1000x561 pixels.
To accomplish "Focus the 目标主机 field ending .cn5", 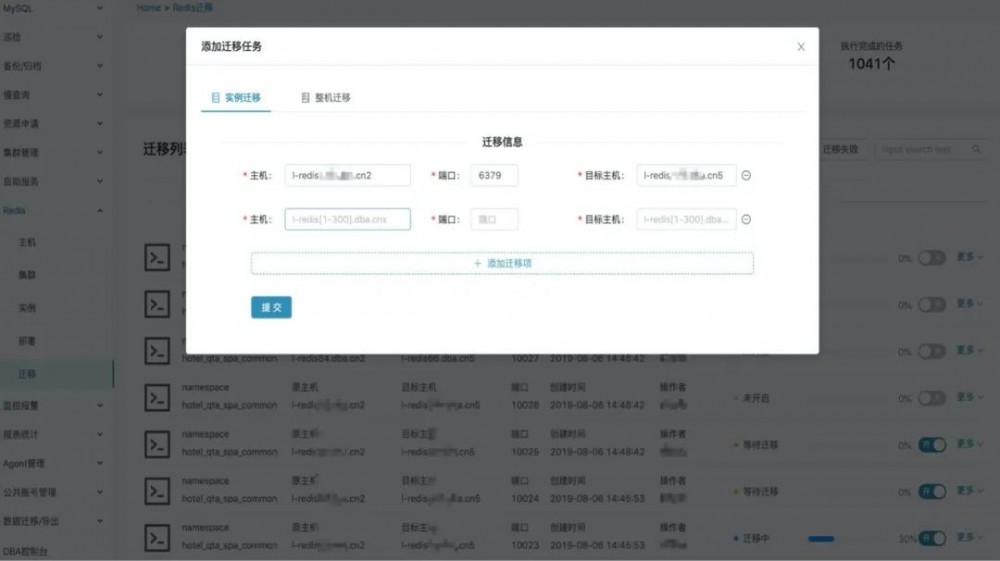I will coord(686,175).
